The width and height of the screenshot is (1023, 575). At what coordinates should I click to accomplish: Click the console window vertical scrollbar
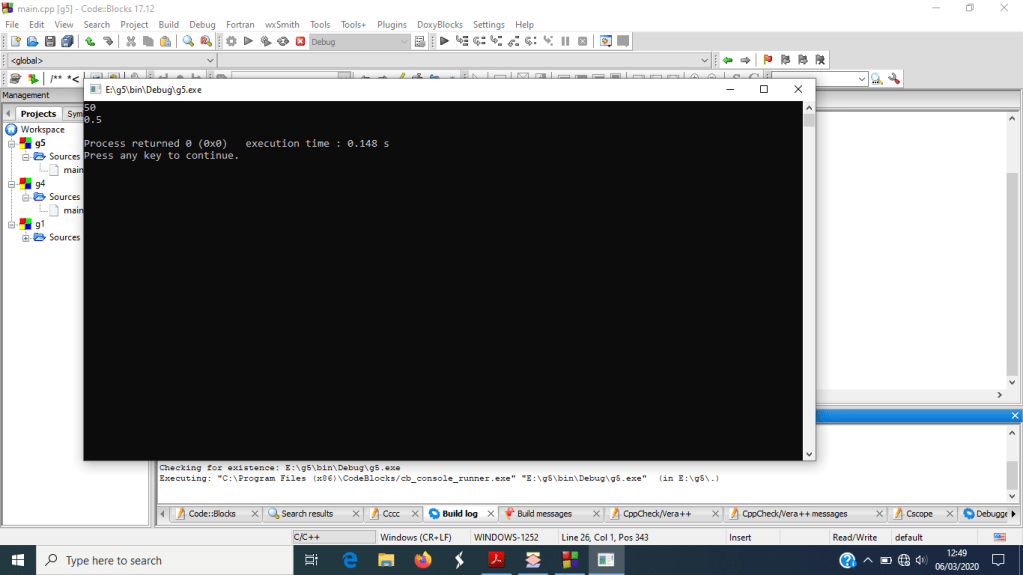pyautogui.click(x=809, y=280)
